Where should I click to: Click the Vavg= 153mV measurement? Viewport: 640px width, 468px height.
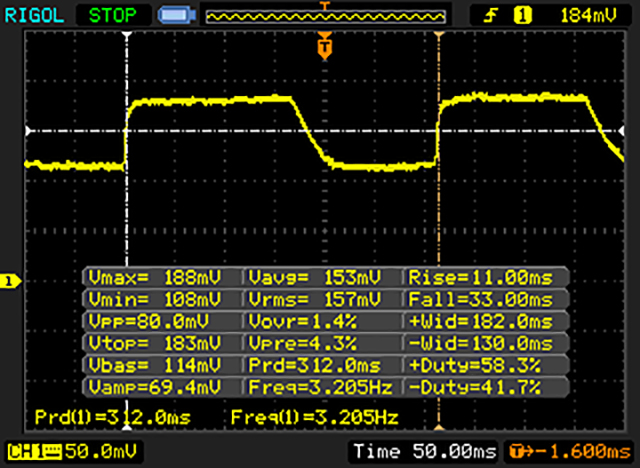pyautogui.click(x=315, y=278)
